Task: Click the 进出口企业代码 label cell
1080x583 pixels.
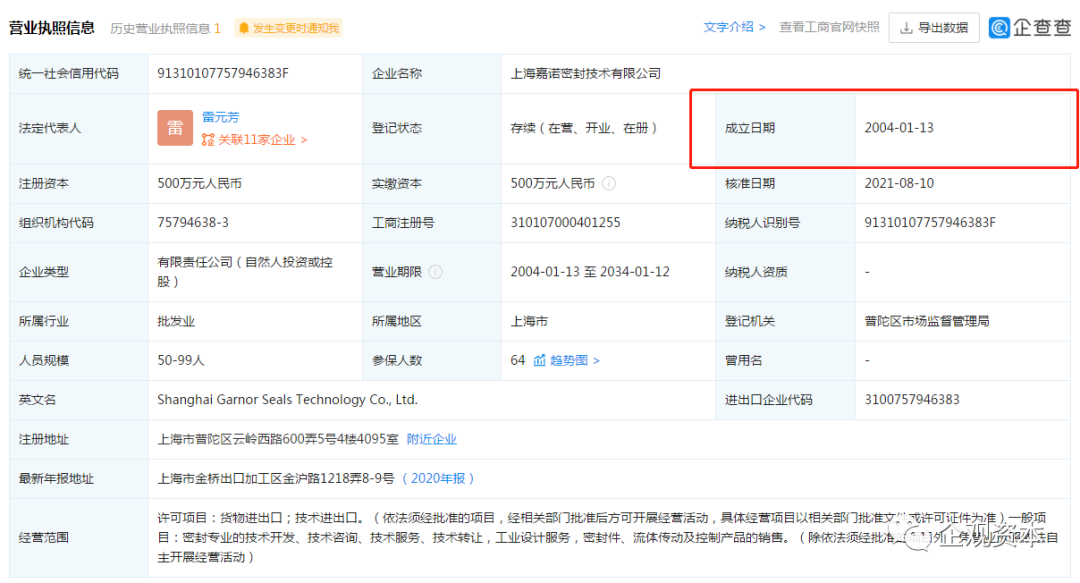Action: click(x=785, y=400)
